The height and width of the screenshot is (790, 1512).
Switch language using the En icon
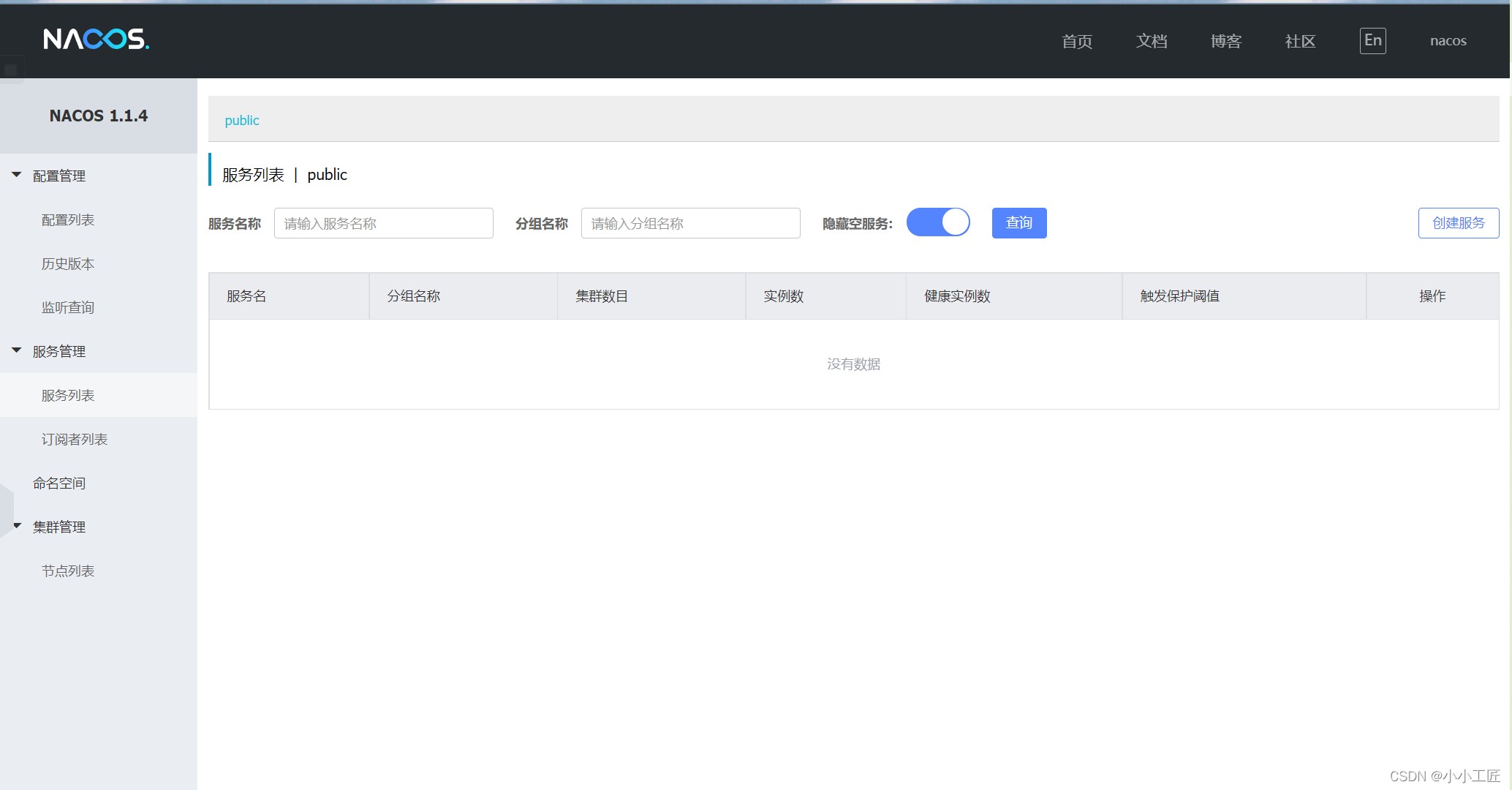(1372, 41)
